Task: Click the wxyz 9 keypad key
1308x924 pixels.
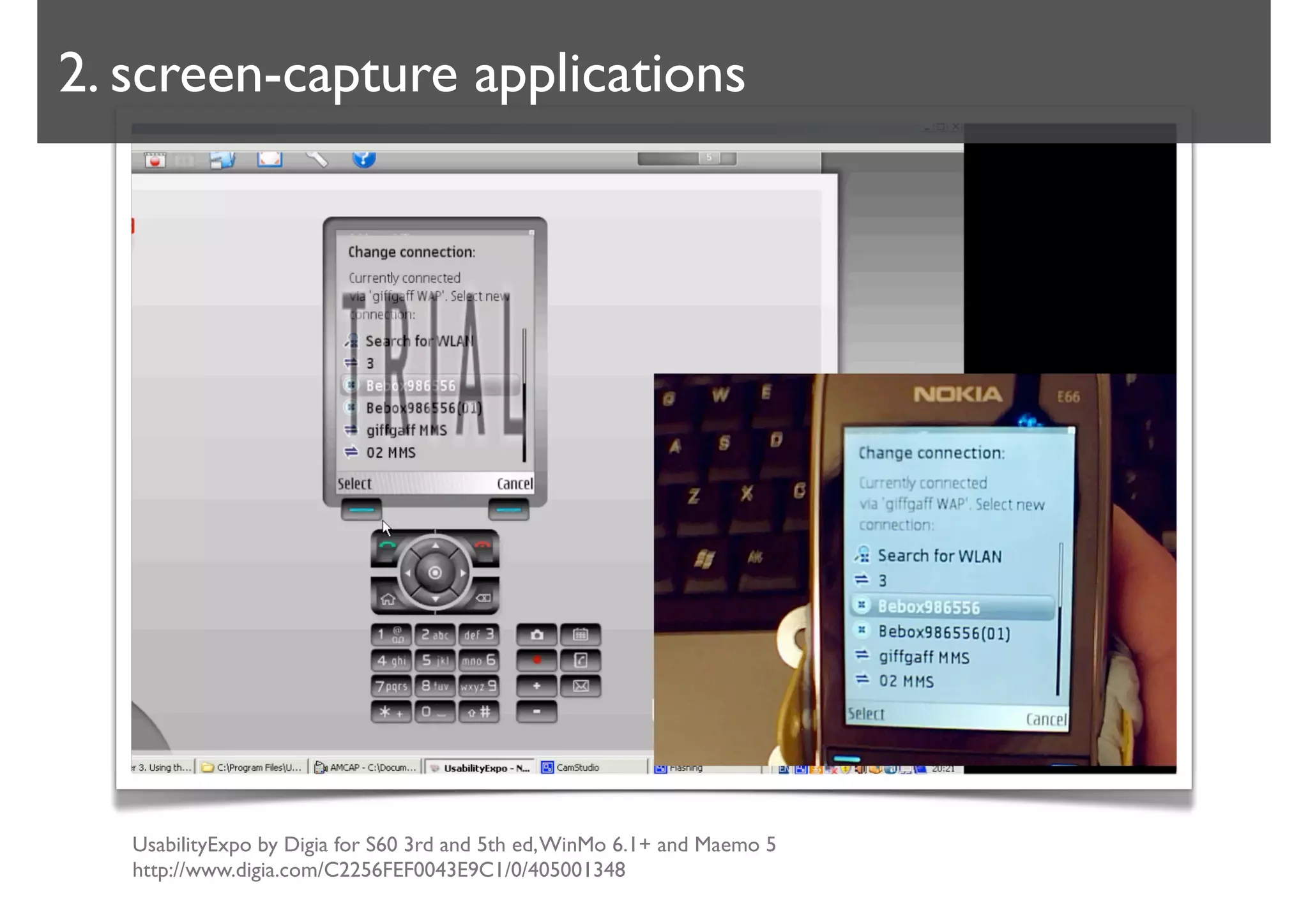Action: click(x=479, y=686)
